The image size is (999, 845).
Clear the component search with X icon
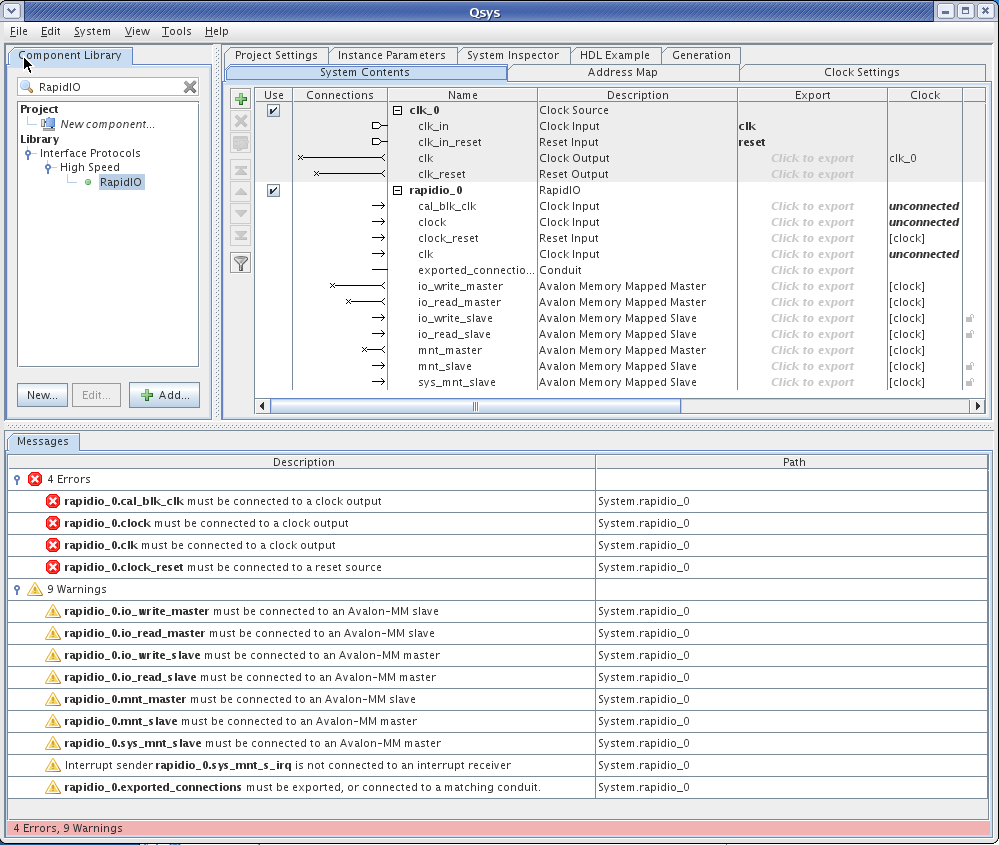pos(190,87)
